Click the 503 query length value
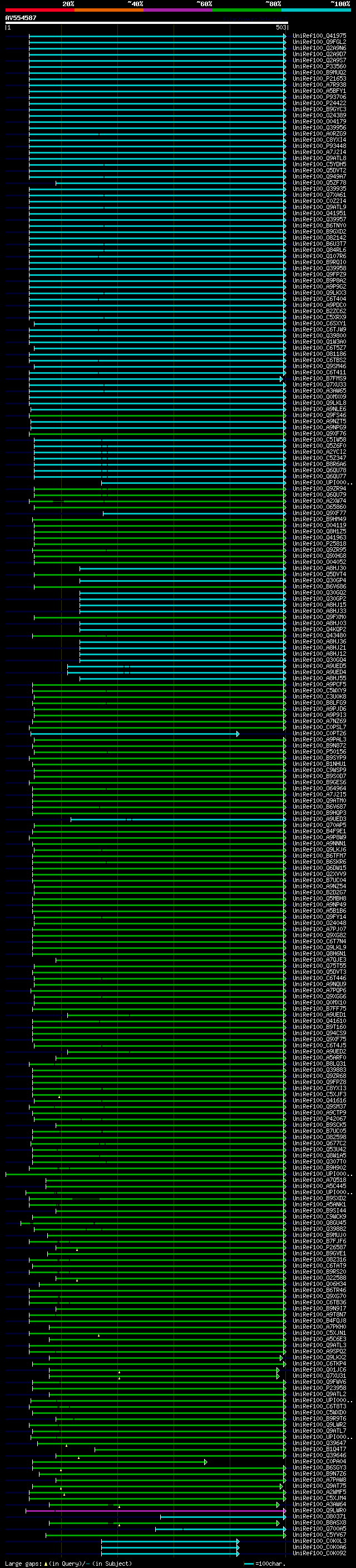Viewport: 356px width, 1568px height. point(280,27)
